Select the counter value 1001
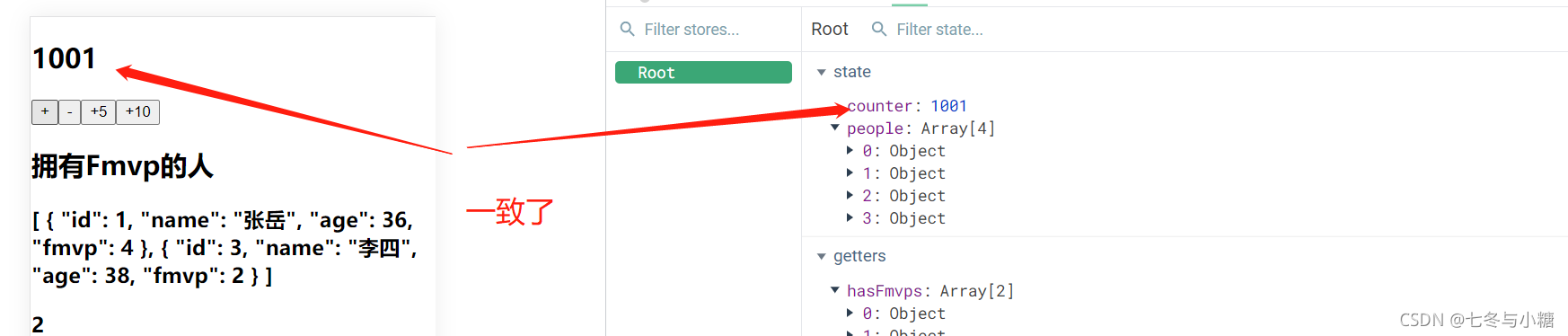 click(x=948, y=106)
